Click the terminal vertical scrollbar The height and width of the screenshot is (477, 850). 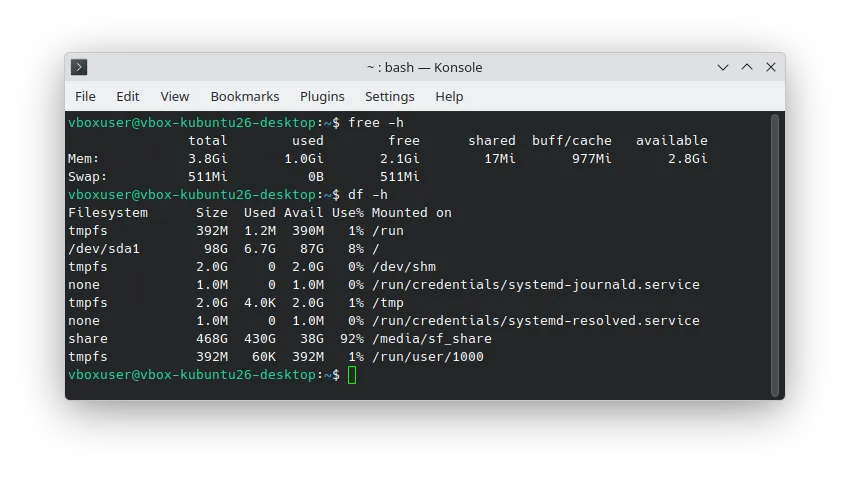[775, 255]
